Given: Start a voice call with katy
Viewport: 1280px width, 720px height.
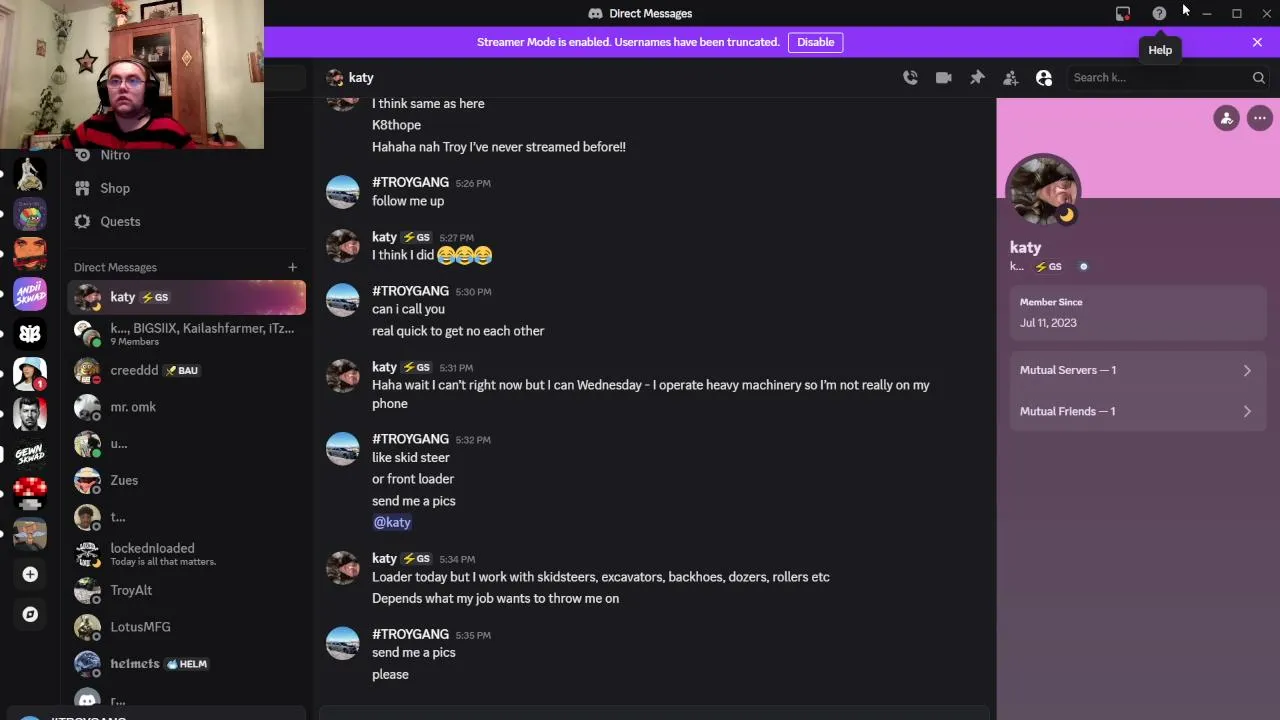Looking at the screenshot, I should point(910,78).
